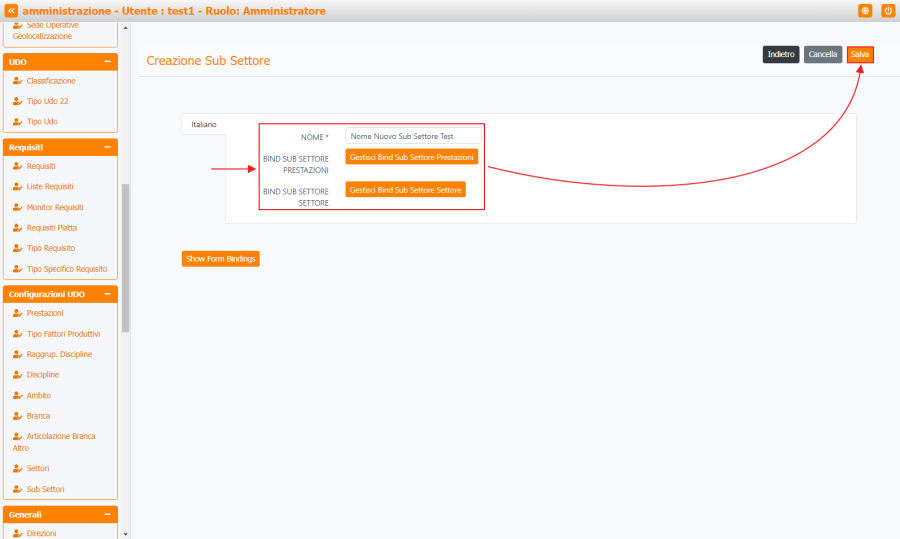Switch to the Italiano language tab

204,124
